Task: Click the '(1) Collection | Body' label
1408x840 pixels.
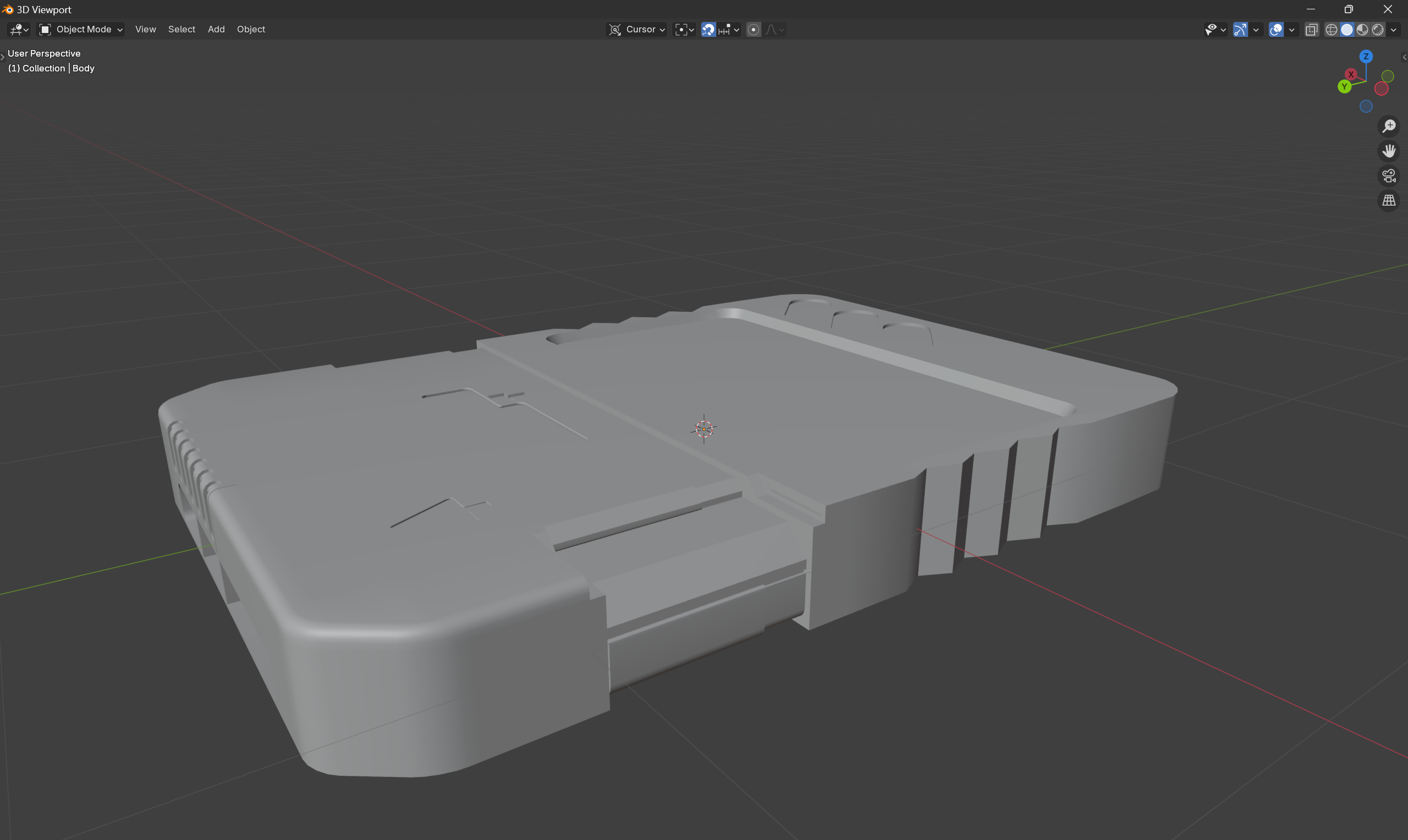Action: 51,68
